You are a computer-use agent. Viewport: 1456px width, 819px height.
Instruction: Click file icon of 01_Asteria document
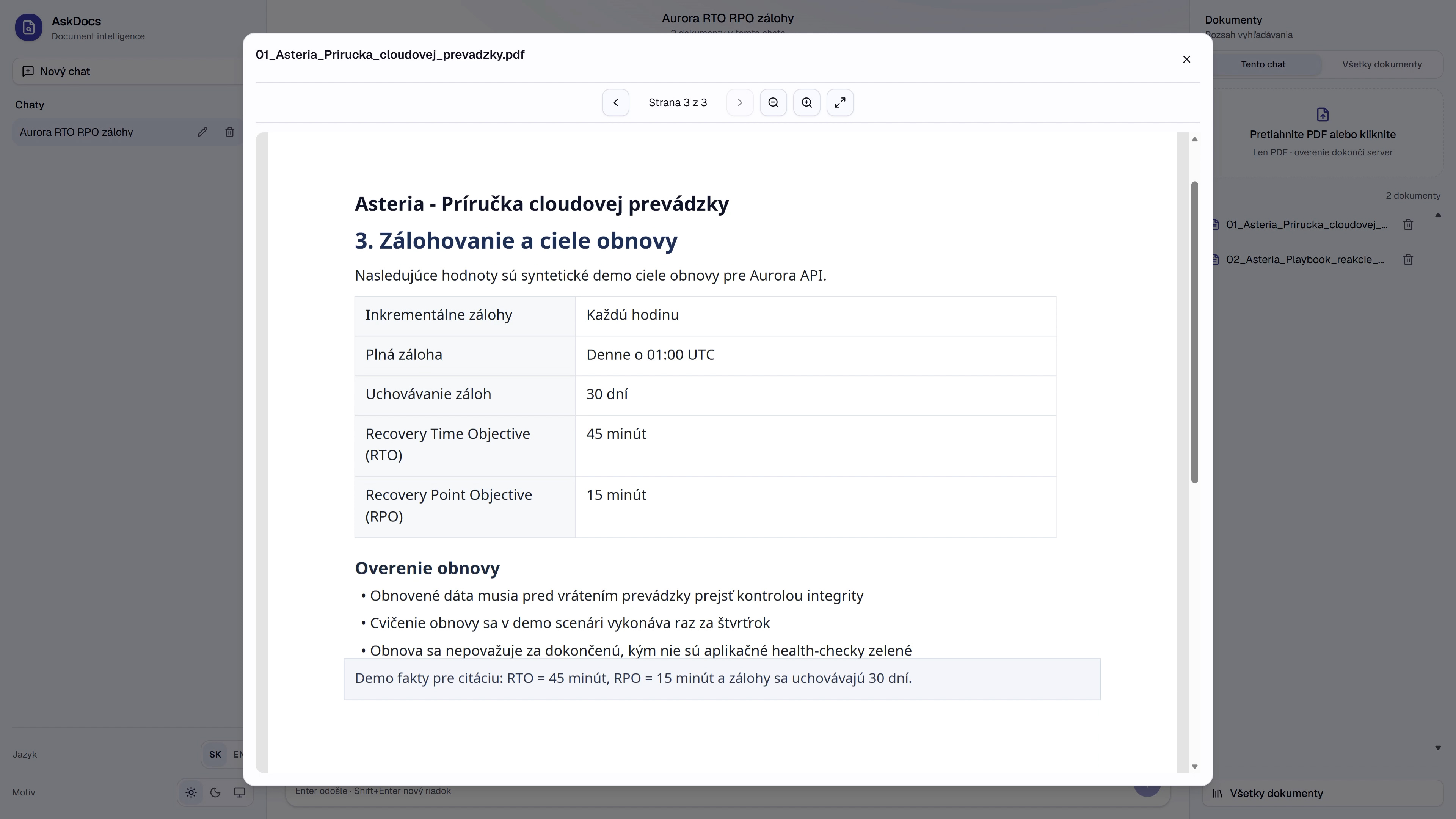point(1216,224)
